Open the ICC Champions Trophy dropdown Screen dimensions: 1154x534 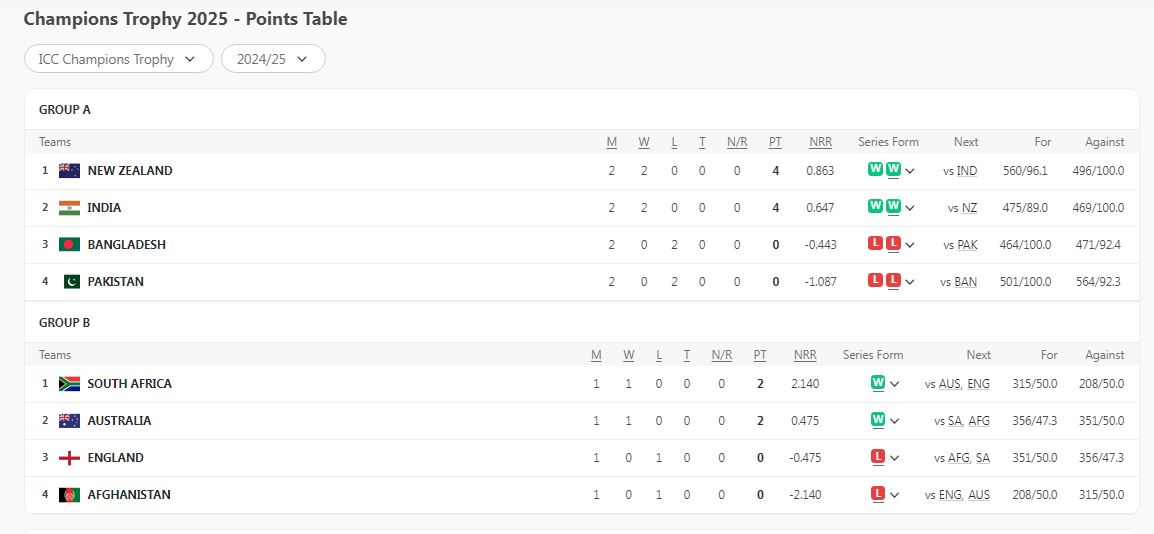point(118,59)
